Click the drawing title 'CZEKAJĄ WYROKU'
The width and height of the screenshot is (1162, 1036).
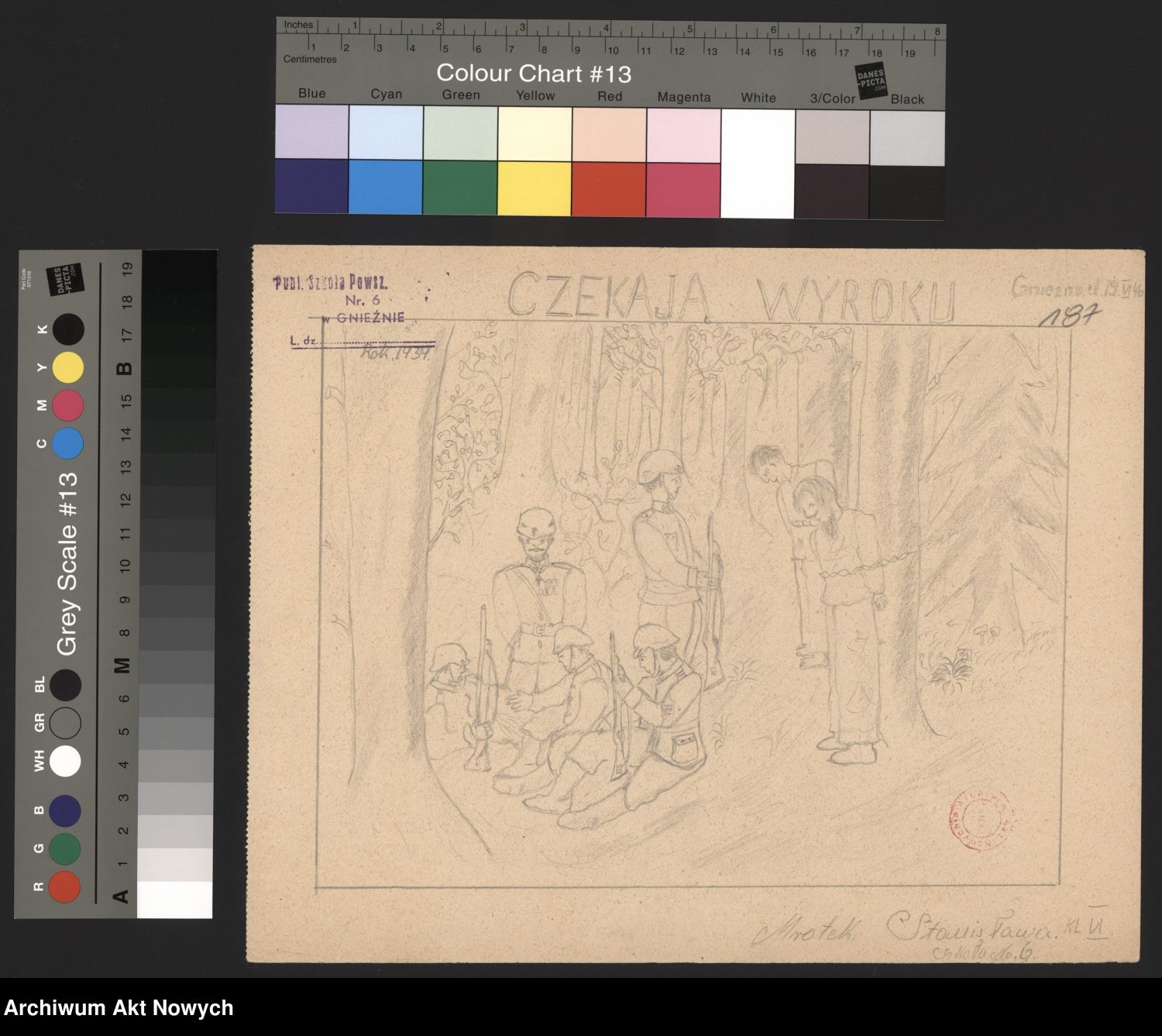click(x=731, y=296)
